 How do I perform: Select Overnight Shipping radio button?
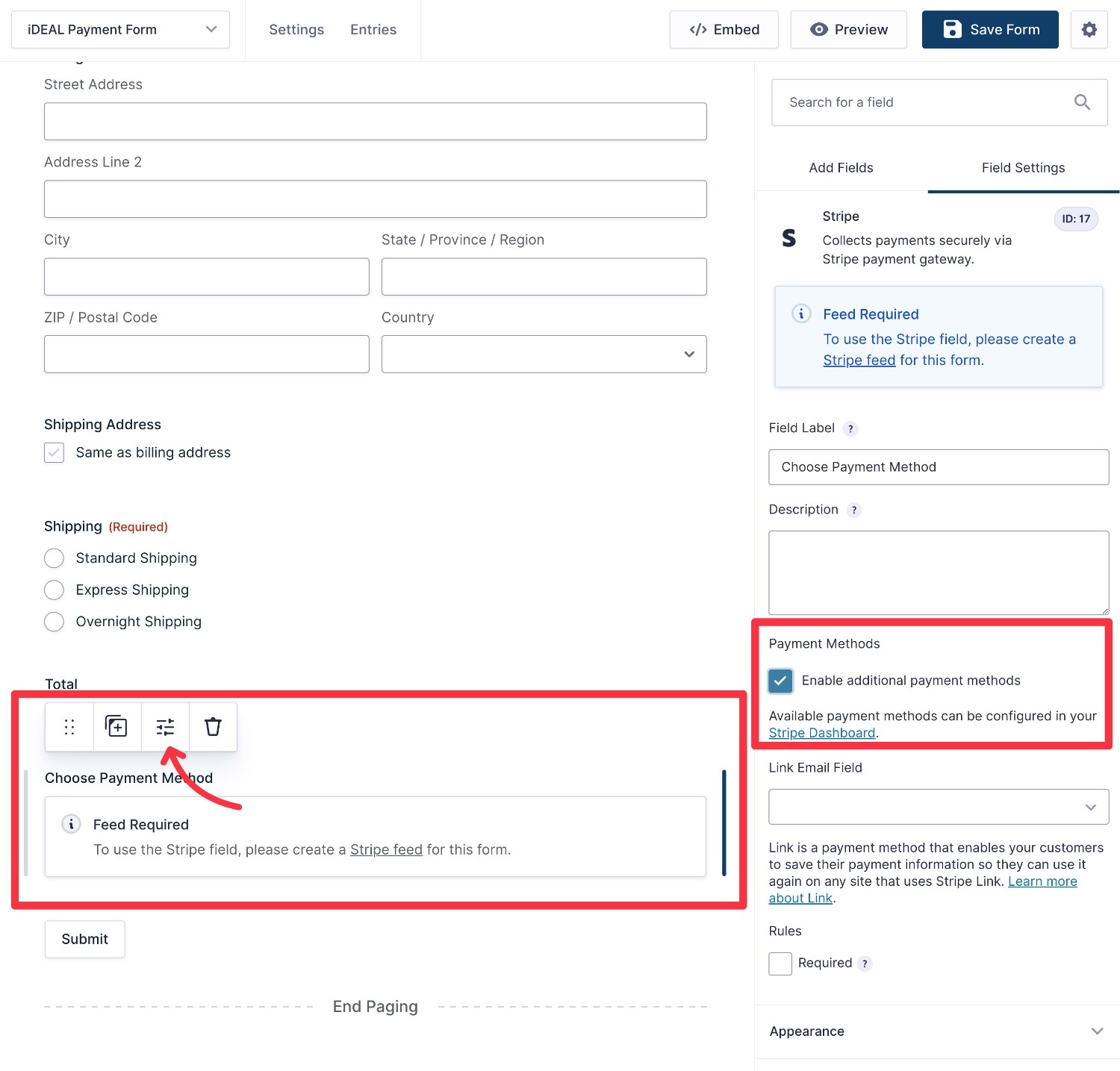tap(54, 622)
